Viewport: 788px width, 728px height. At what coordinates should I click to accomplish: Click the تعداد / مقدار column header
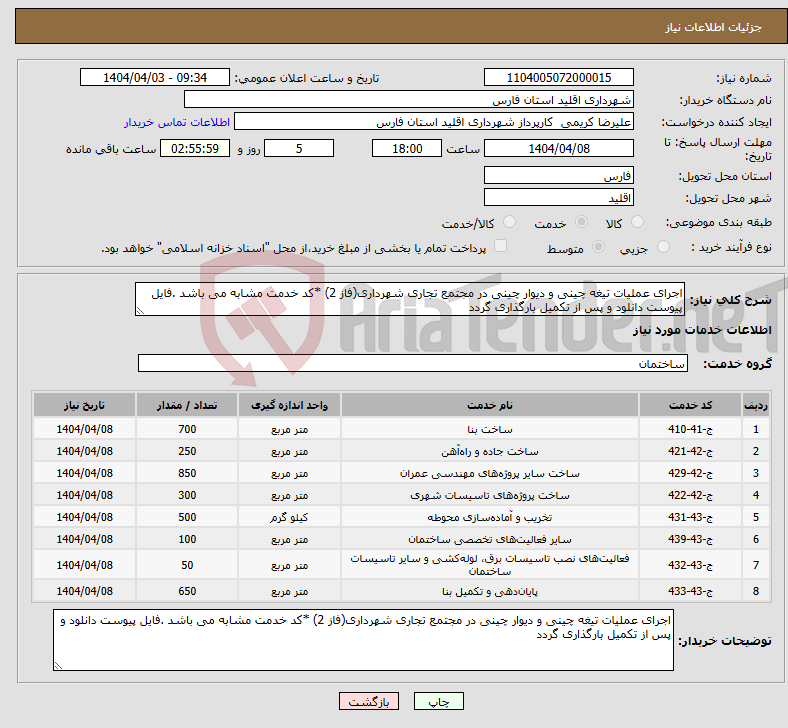pos(186,405)
